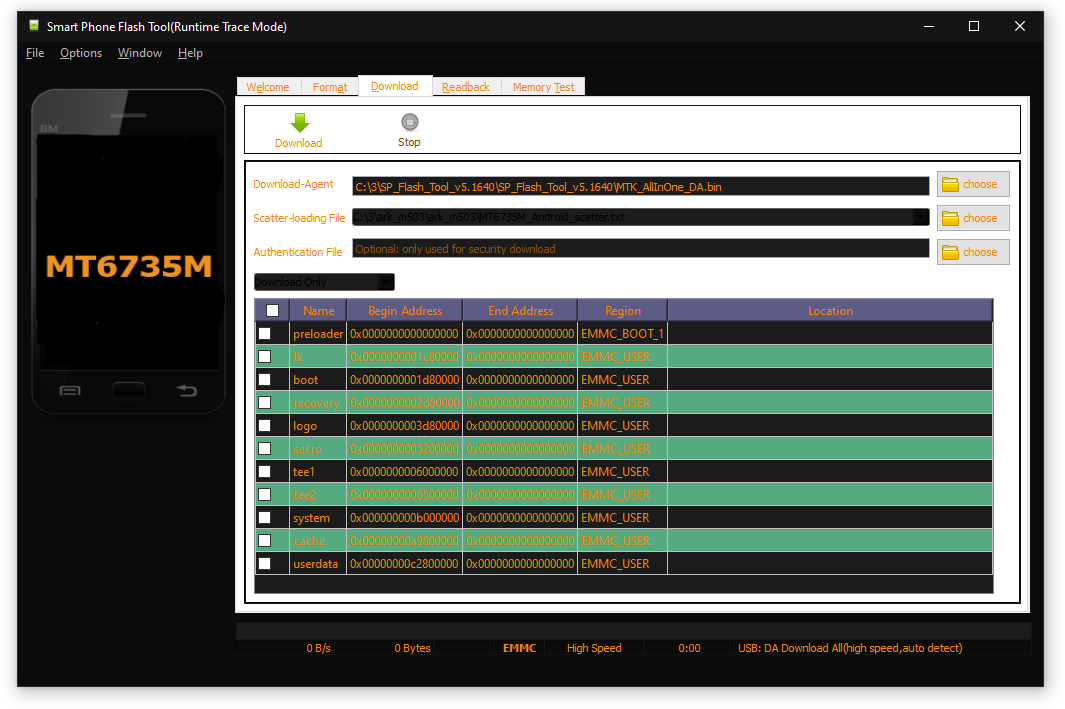The height and width of the screenshot is (709, 1065).
Task: Open the Download Only mode dropdown
Action: 324,282
